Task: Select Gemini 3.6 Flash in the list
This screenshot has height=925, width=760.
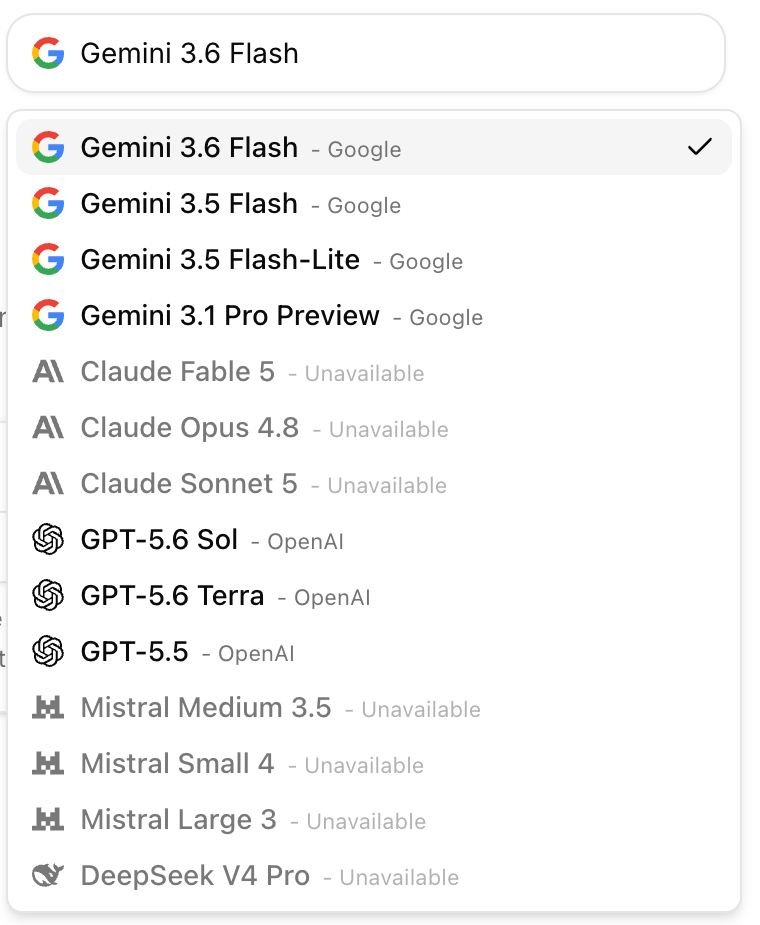Action: 374,147
